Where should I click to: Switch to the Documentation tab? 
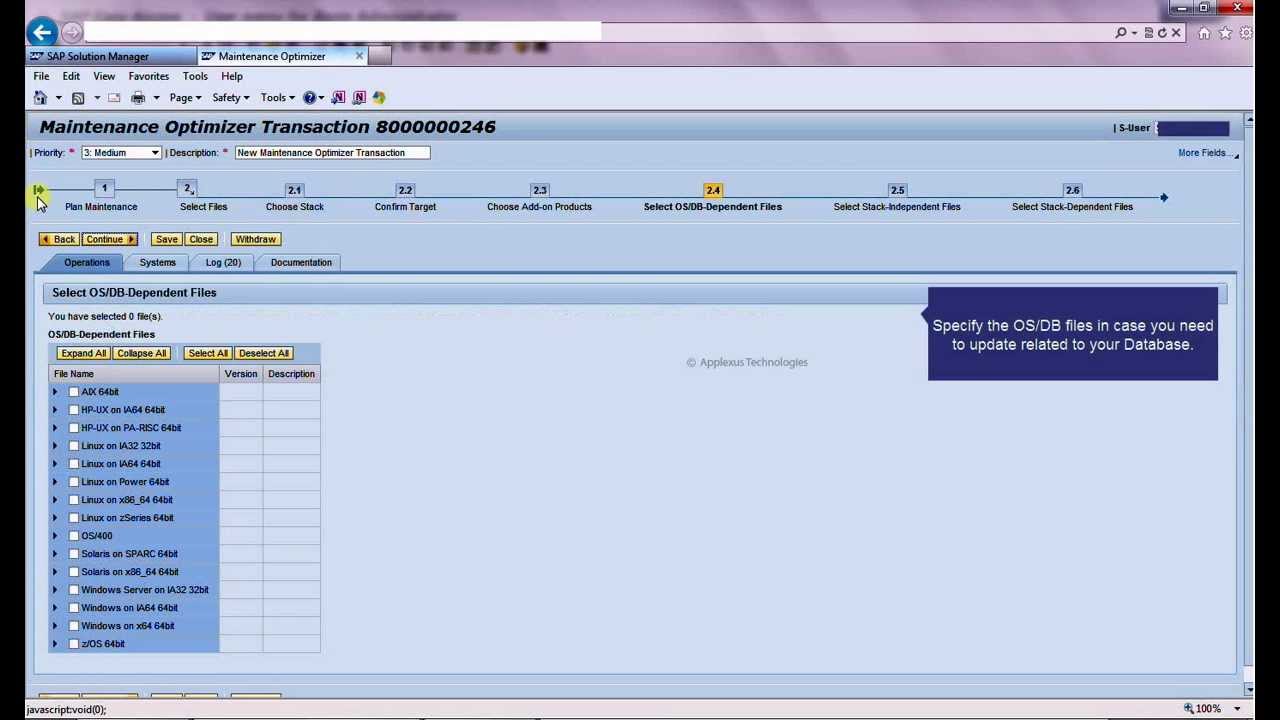(301, 262)
